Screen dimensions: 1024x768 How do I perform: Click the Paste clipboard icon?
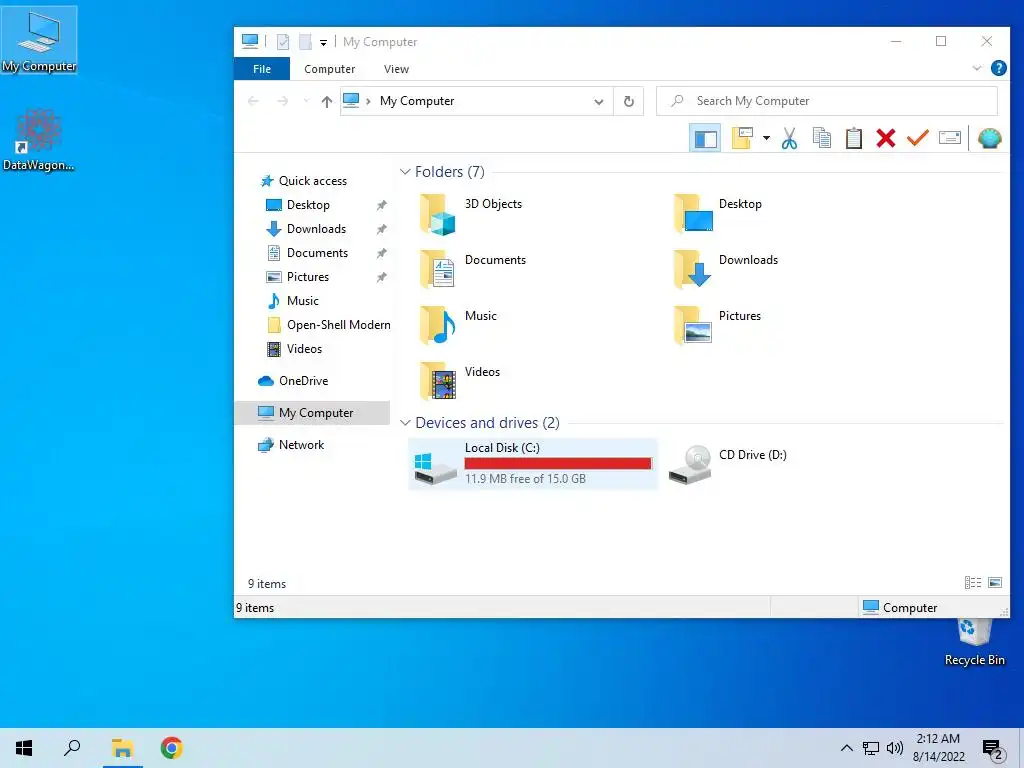(x=854, y=138)
